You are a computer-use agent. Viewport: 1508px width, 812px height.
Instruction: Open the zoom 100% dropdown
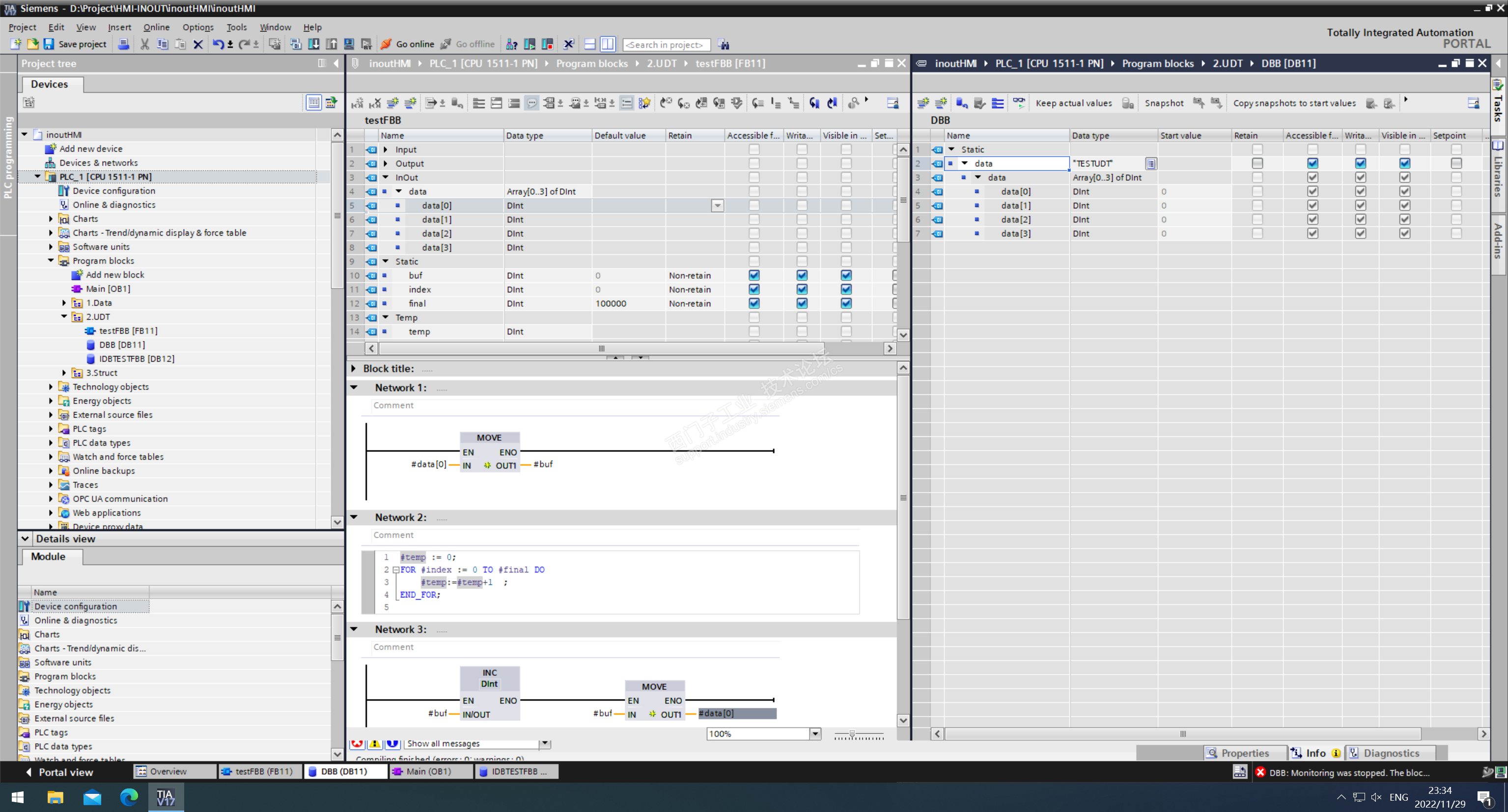[815, 733]
